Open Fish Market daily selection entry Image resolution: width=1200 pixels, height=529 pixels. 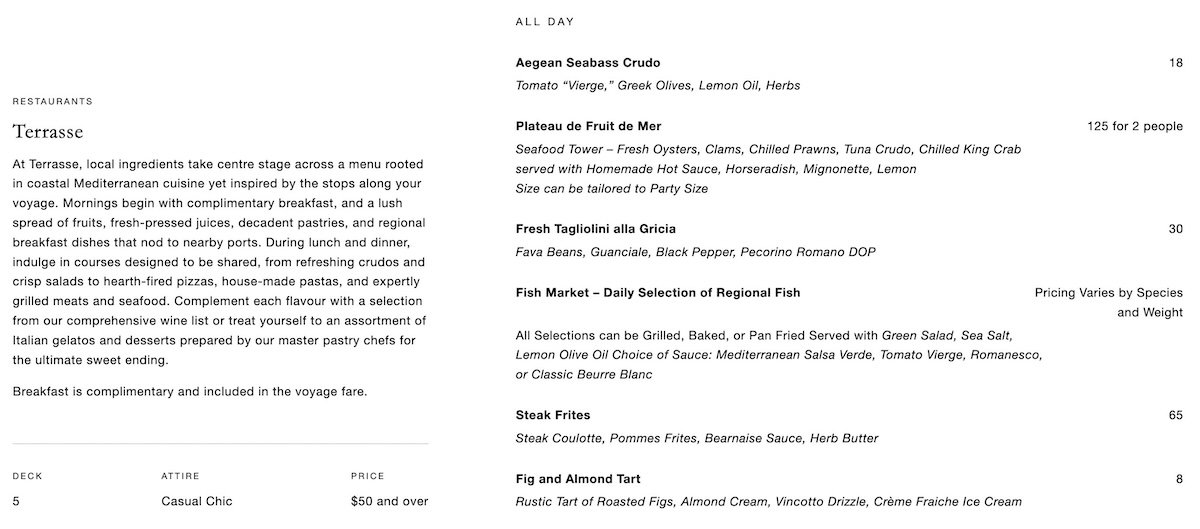[658, 293]
